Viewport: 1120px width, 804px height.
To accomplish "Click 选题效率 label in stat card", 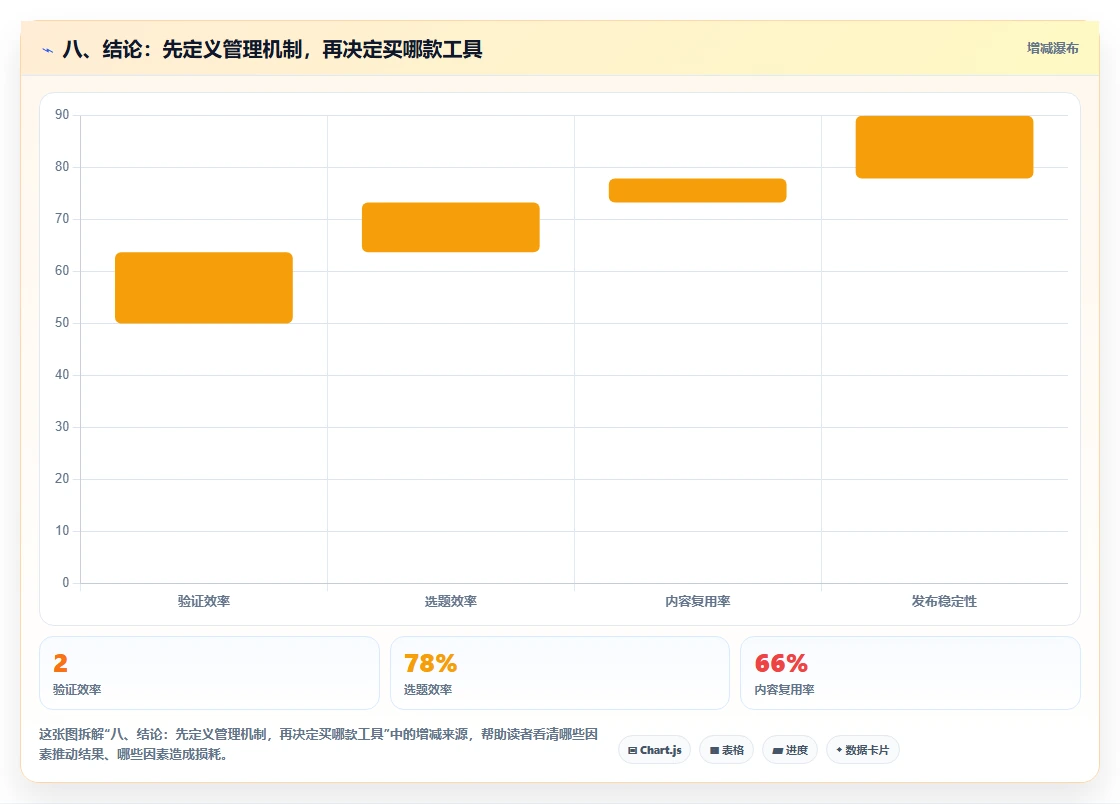I will 428,690.
